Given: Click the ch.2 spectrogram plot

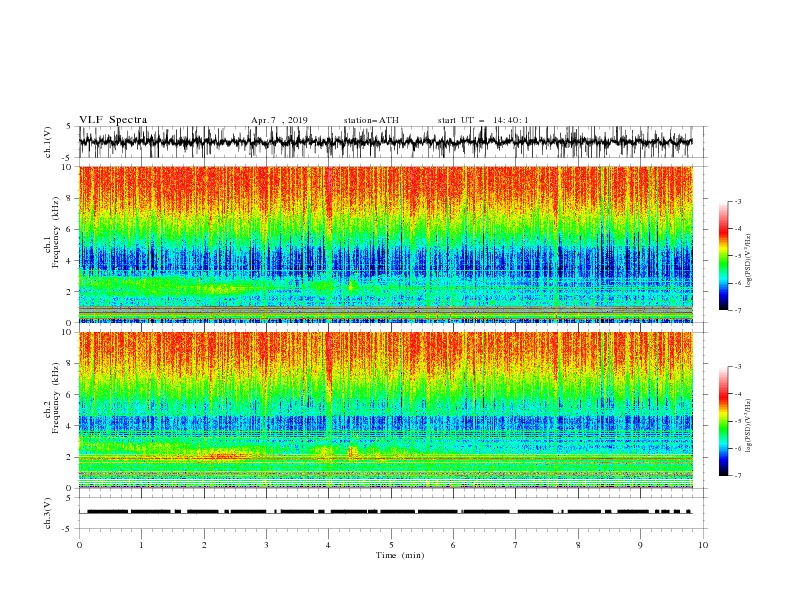Looking at the screenshot, I should pyautogui.click(x=386, y=410).
